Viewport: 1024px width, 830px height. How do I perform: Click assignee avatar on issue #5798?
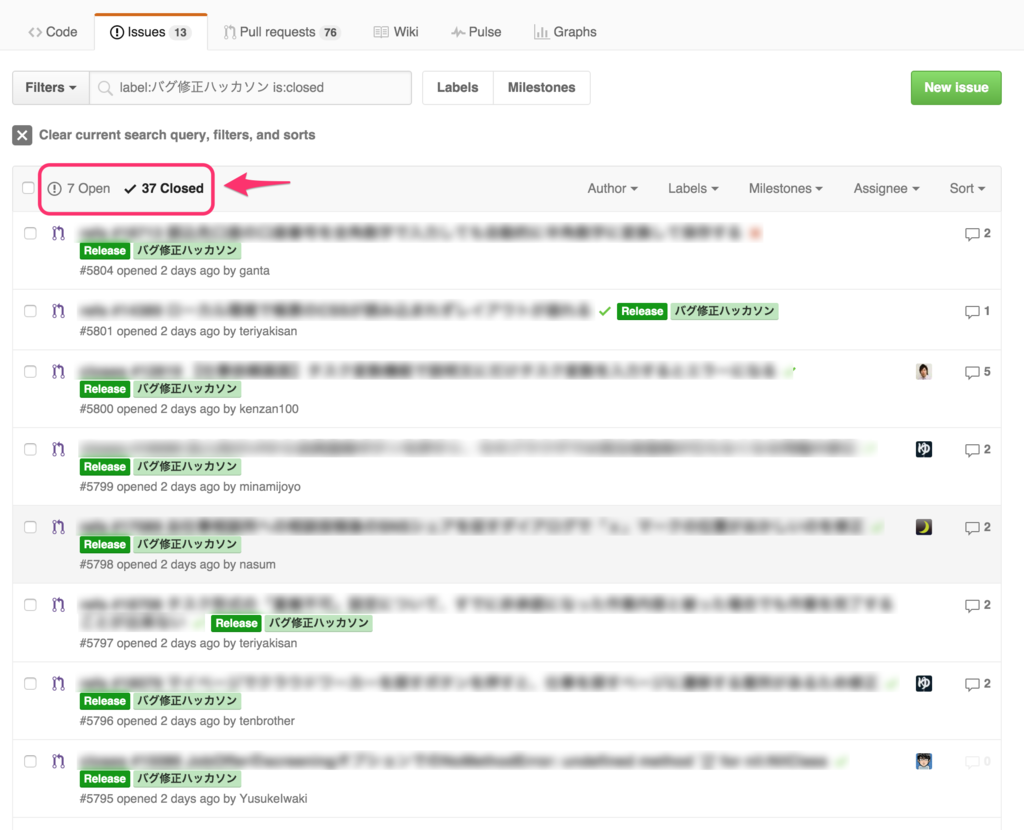tap(923, 527)
